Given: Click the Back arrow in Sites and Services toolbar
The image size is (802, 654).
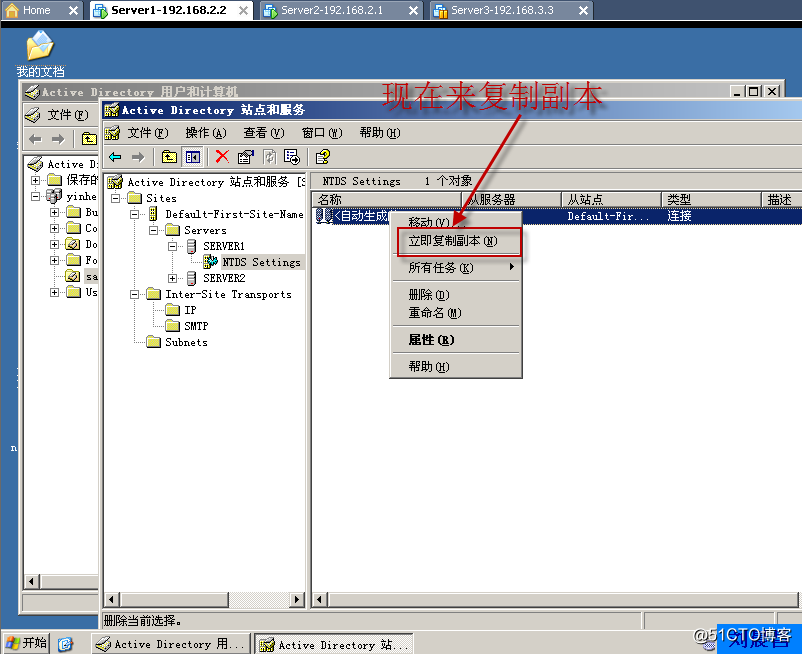Looking at the screenshot, I should point(116,157).
